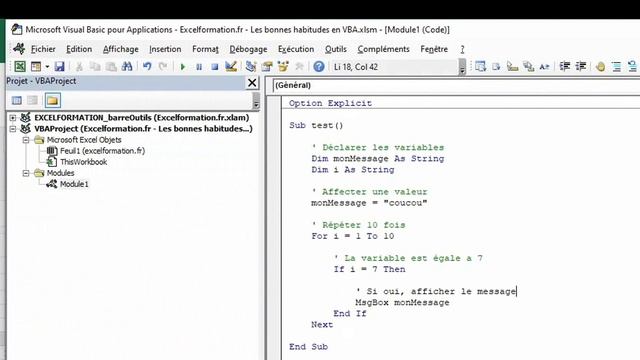This screenshot has width=640, height=360.
Task: Collapse the Modules folder
Action: point(26,173)
